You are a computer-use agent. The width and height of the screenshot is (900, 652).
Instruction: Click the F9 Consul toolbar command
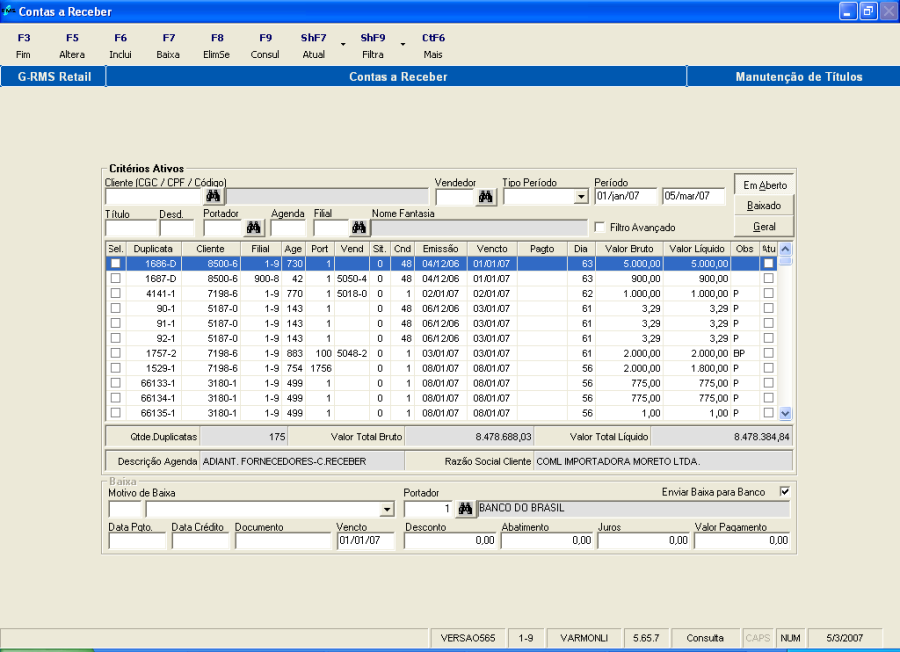tap(265, 46)
